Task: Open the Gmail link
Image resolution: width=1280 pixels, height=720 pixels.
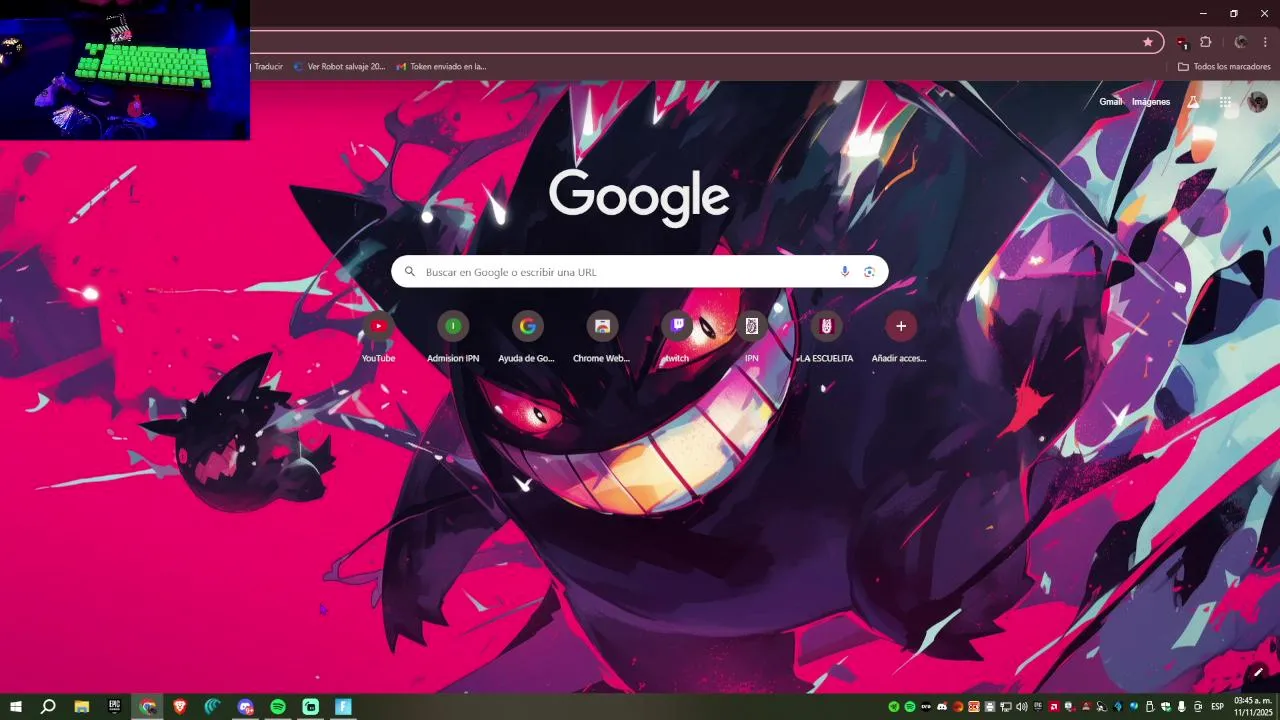Action: (1111, 102)
